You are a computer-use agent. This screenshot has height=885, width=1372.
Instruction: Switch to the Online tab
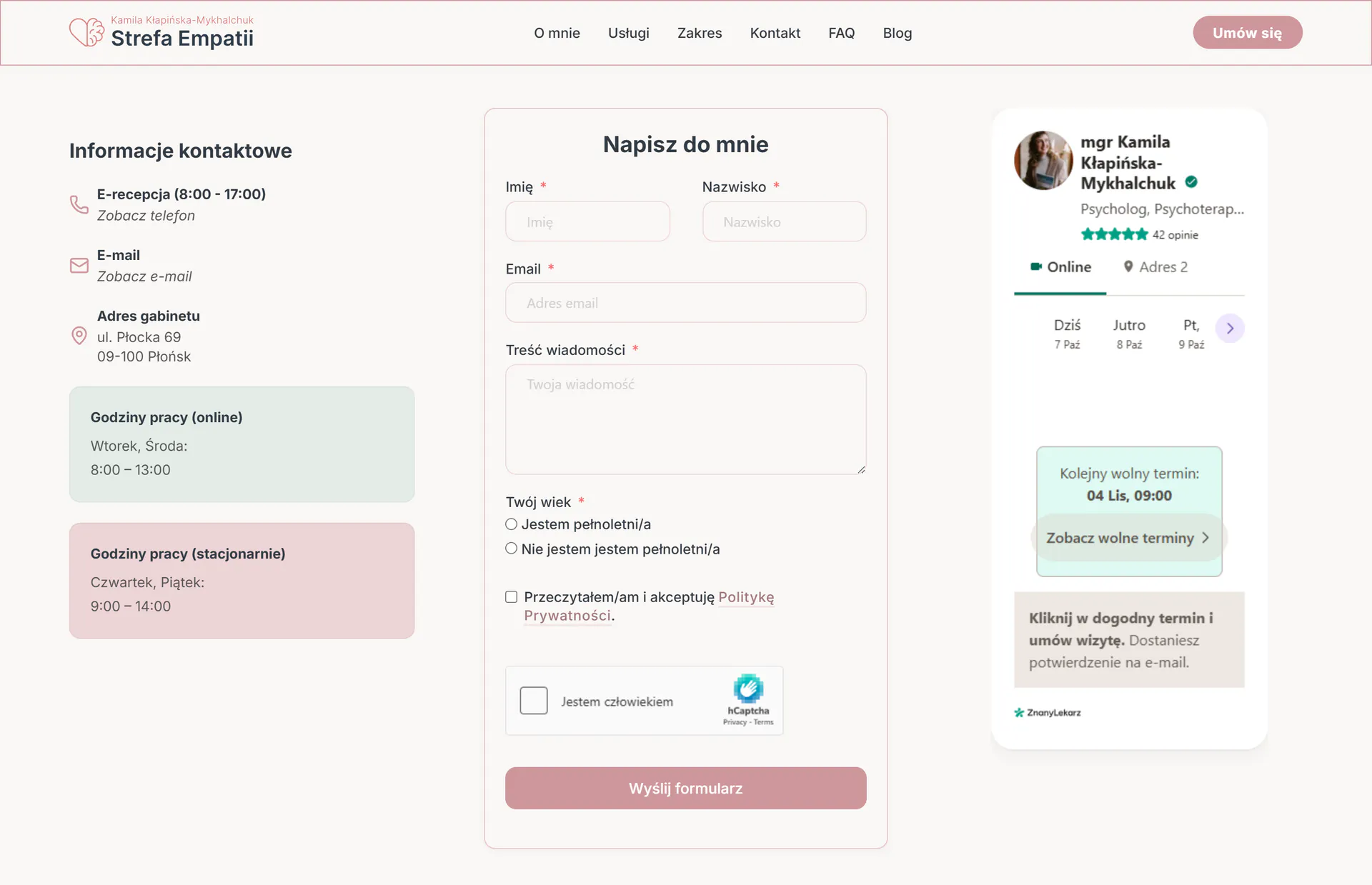tap(1060, 267)
